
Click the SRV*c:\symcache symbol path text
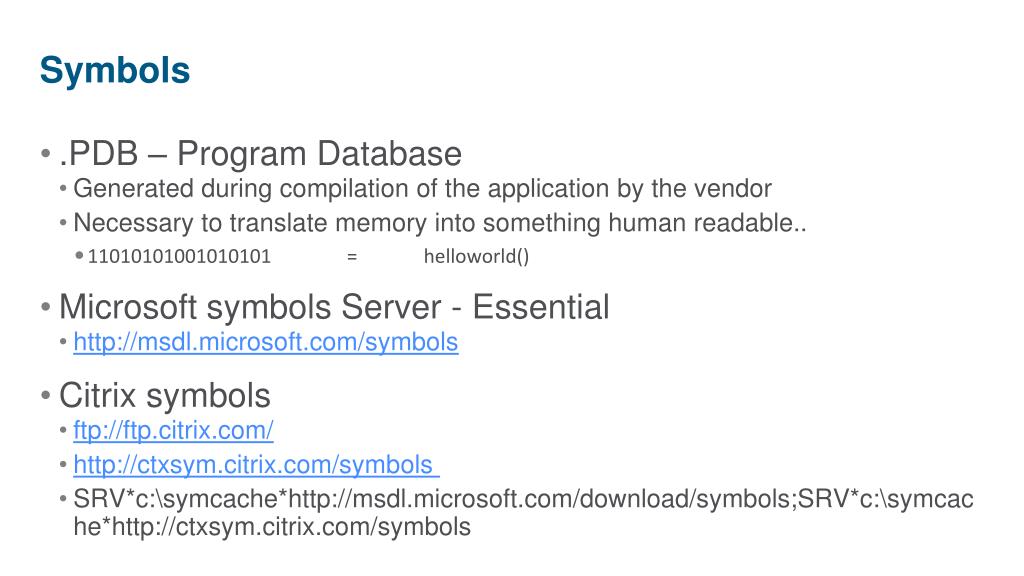coord(523,500)
